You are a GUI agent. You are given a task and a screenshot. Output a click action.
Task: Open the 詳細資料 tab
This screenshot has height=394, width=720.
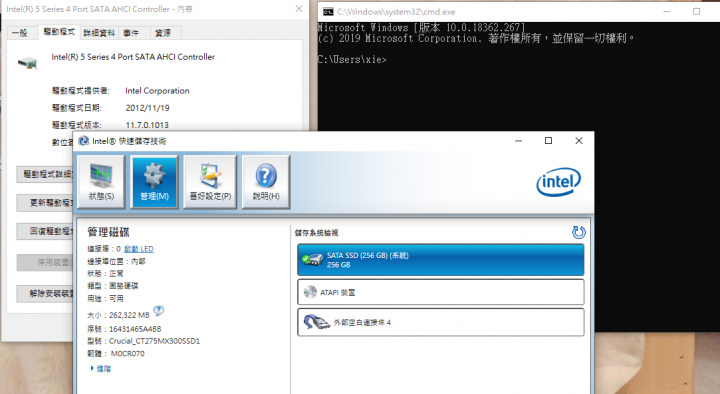pyautogui.click(x=99, y=33)
